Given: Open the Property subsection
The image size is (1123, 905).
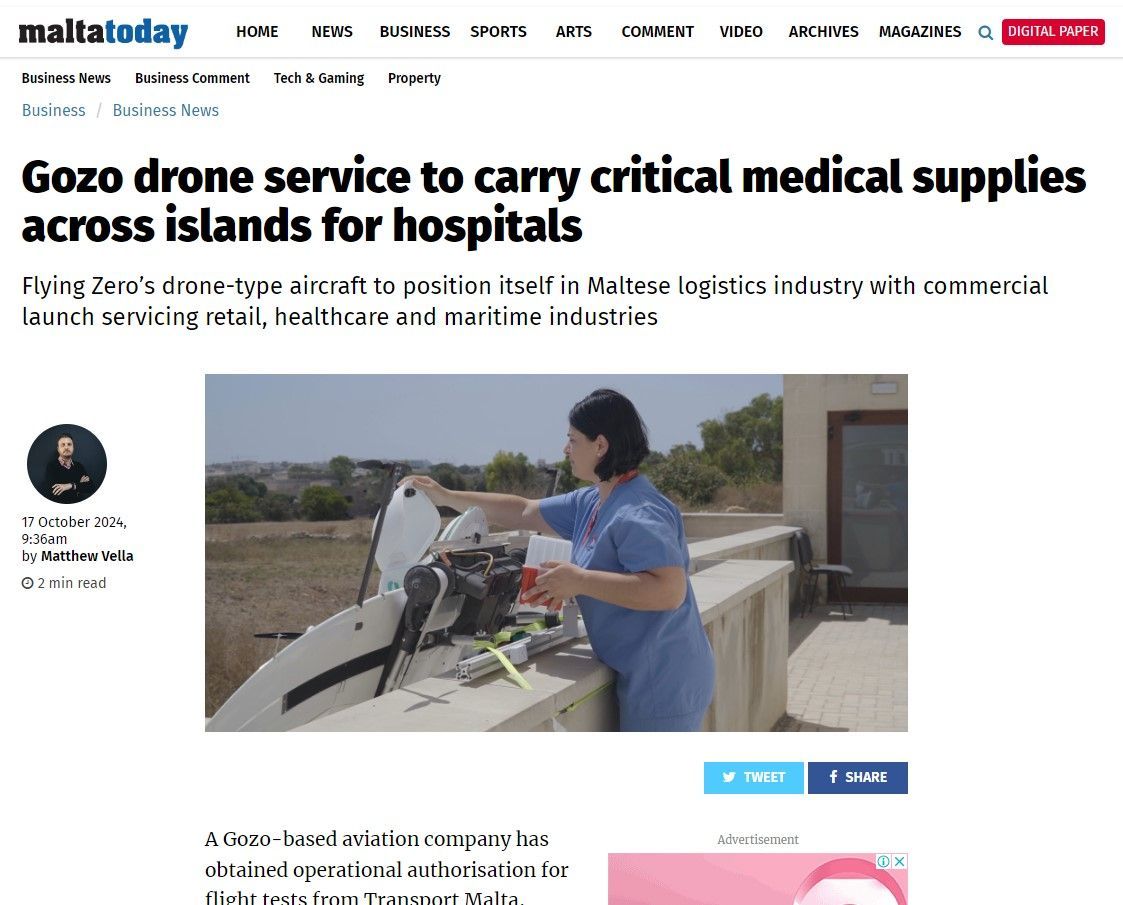Looking at the screenshot, I should point(414,78).
